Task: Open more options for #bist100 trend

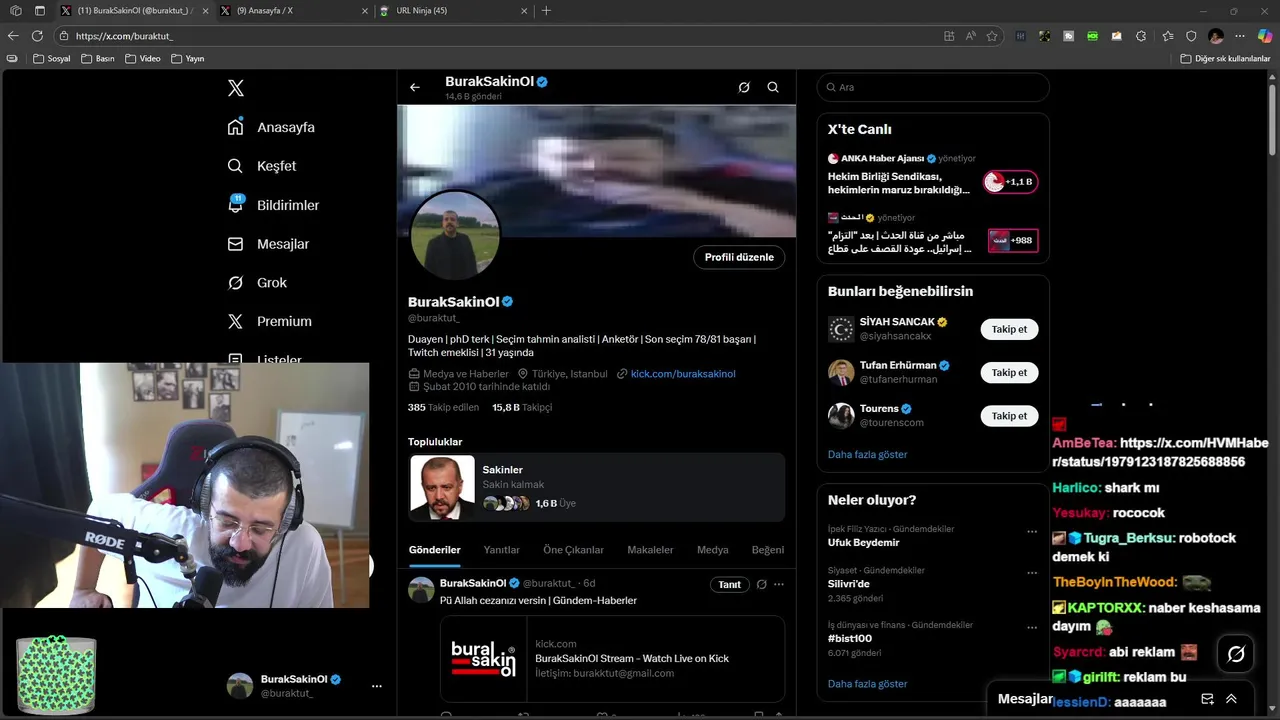Action: tap(1032, 628)
